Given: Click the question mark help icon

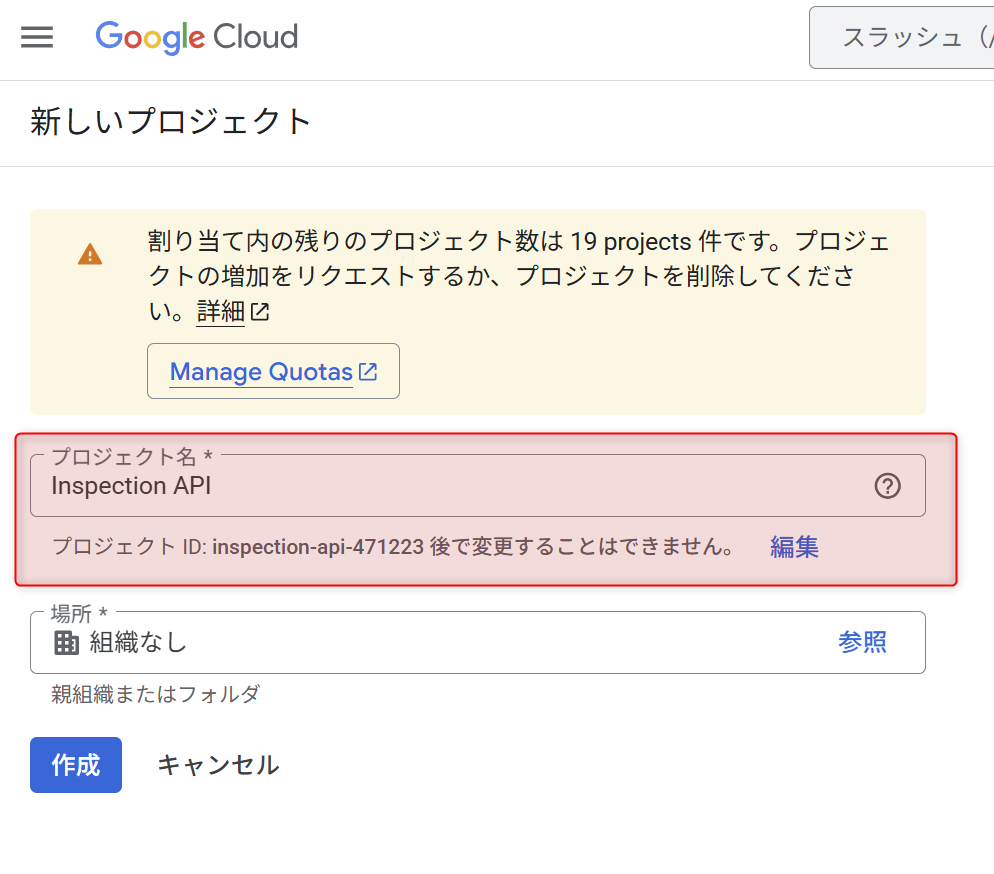Looking at the screenshot, I should click(x=886, y=487).
